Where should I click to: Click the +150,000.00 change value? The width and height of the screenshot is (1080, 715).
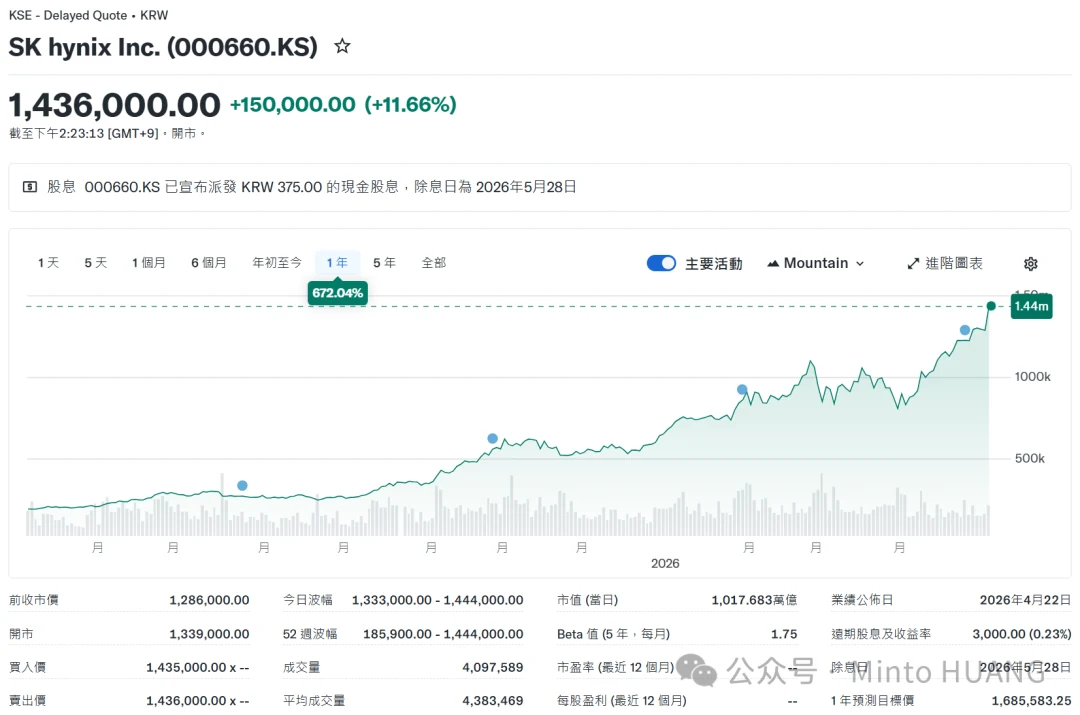(x=293, y=105)
